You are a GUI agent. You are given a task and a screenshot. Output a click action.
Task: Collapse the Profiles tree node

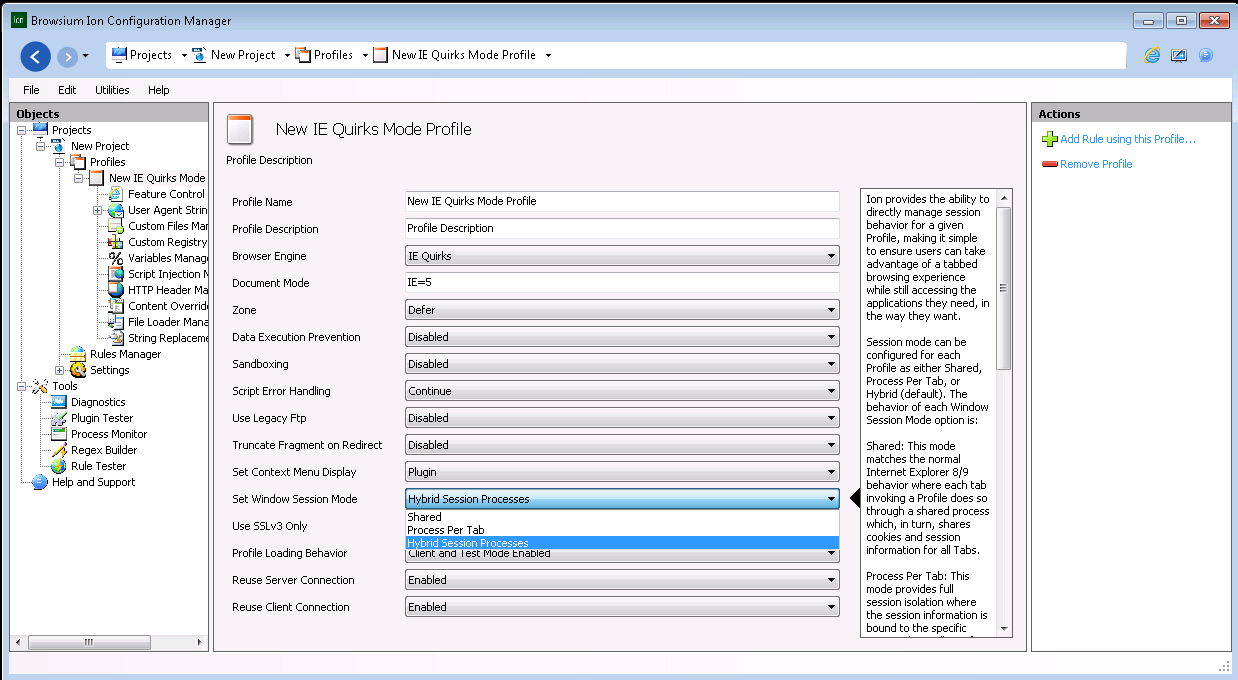60,162
